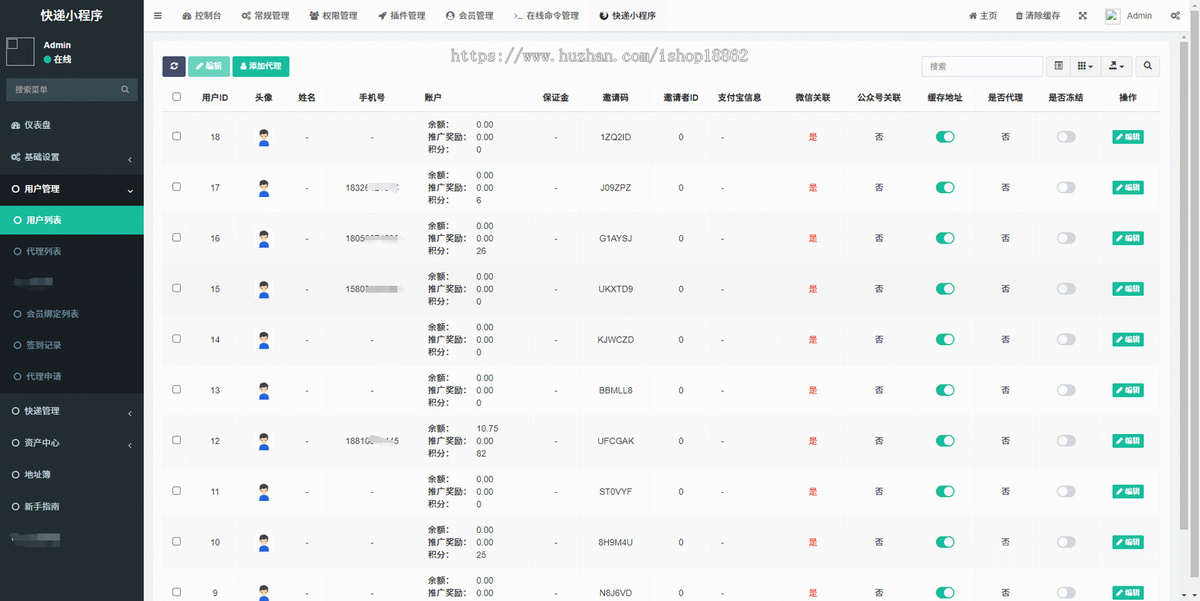Click the Admin avatar thumbnail top right
The width and height of the screenshot is (1200, 601).
pyautogui.click(x=1113, y=15)
